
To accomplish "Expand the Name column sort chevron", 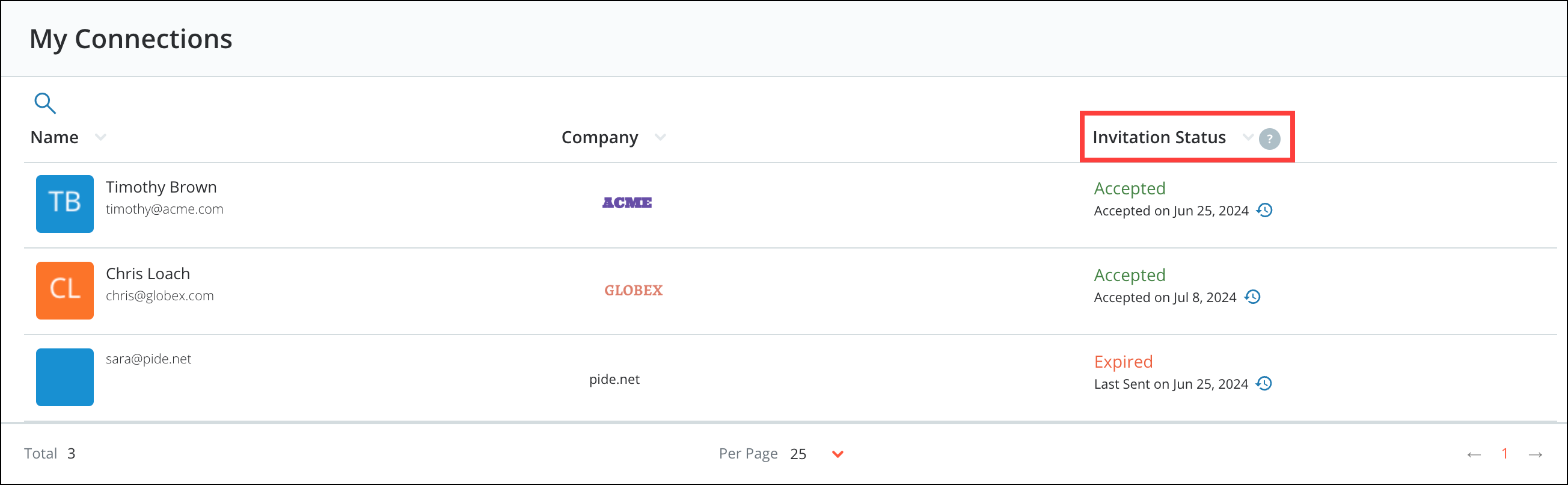I will pyautogui.click(x=100, y=137).
